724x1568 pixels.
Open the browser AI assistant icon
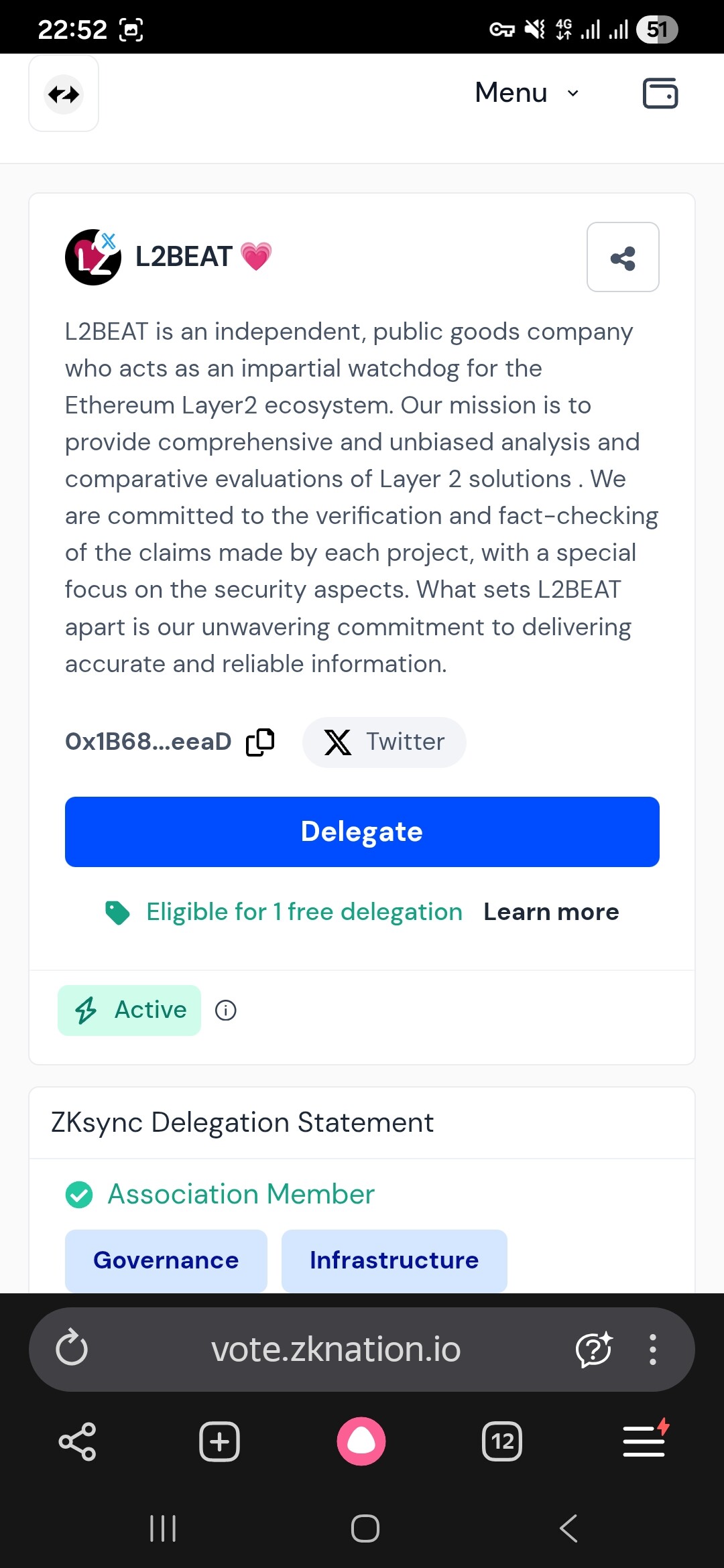(594, 1349)
